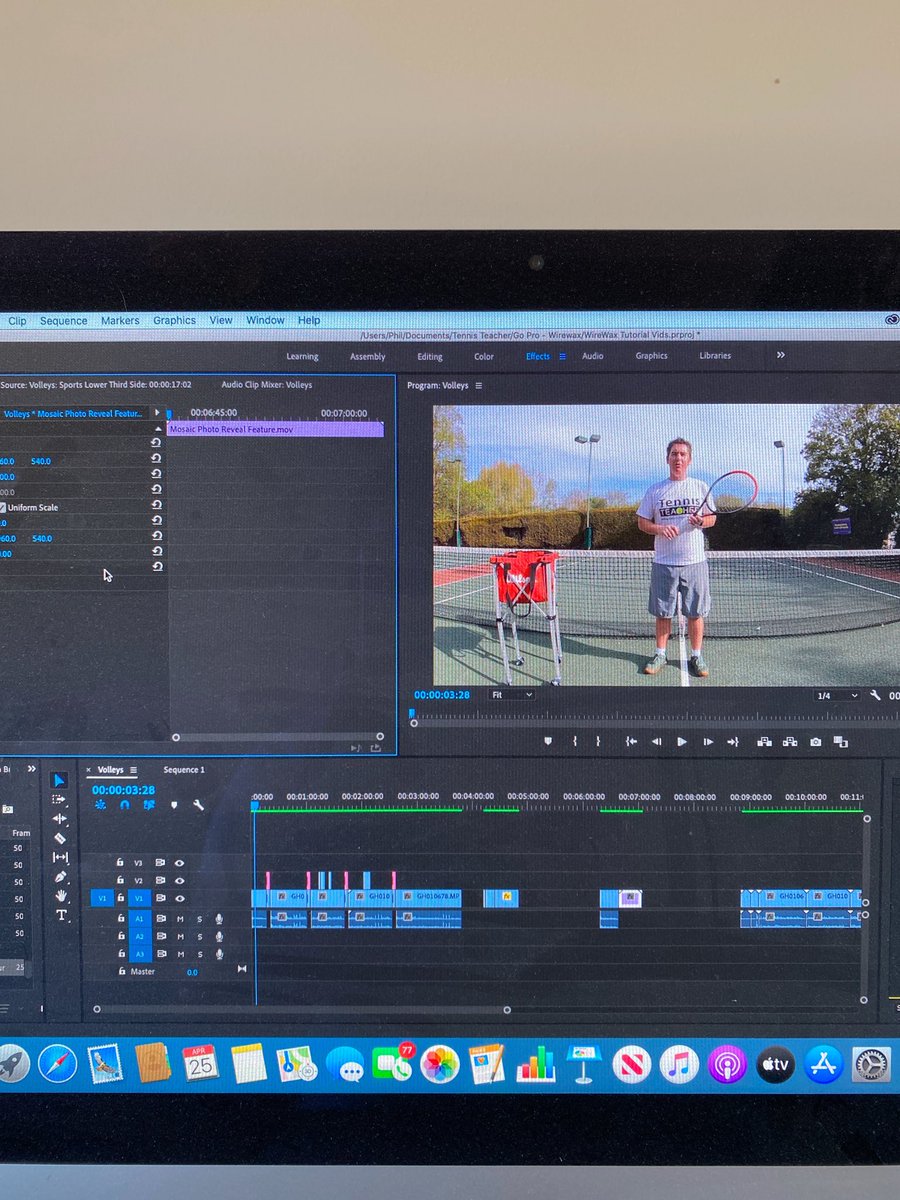Click Add Marker icon in timeline header
900x1200 pixels.
[174, 805]
